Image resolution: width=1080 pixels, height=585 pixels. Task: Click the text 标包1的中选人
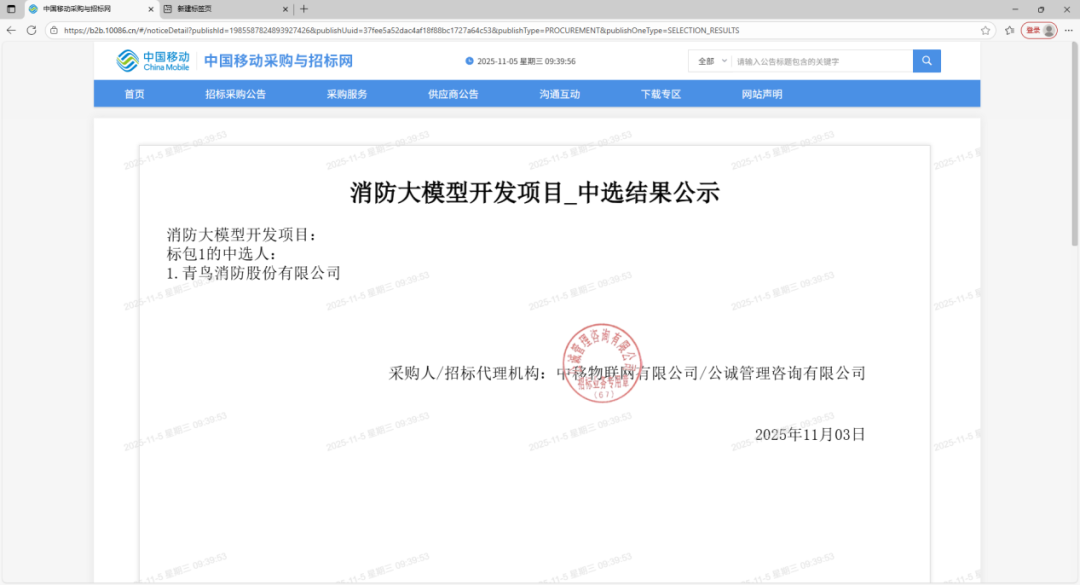[x=217, y=254]
